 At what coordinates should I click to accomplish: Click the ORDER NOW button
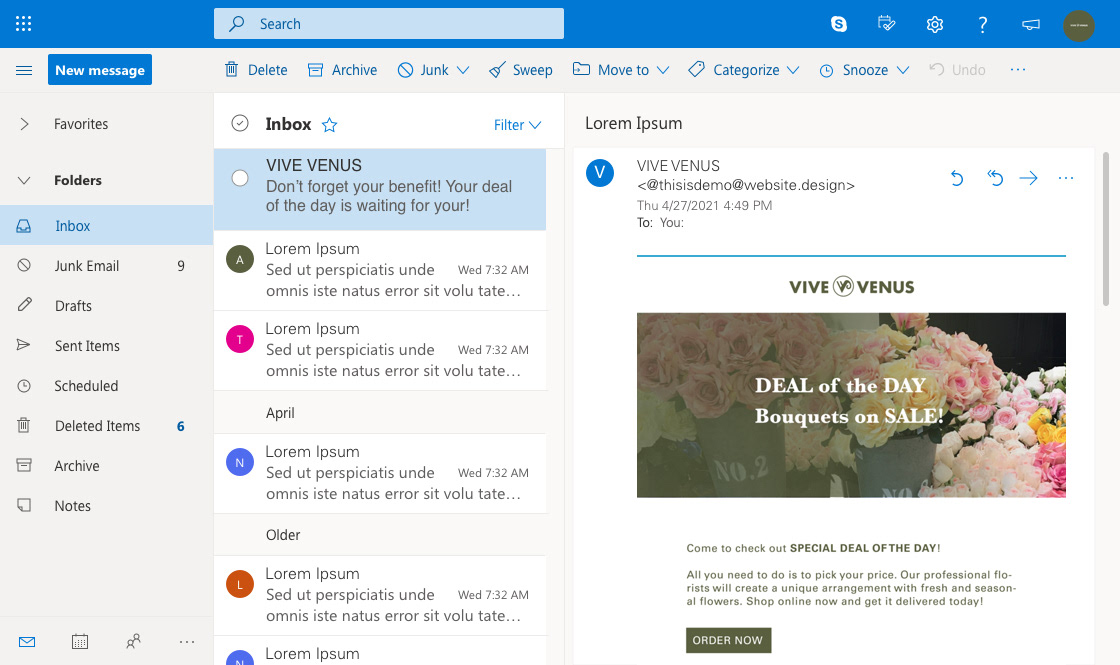pos(728,640)
